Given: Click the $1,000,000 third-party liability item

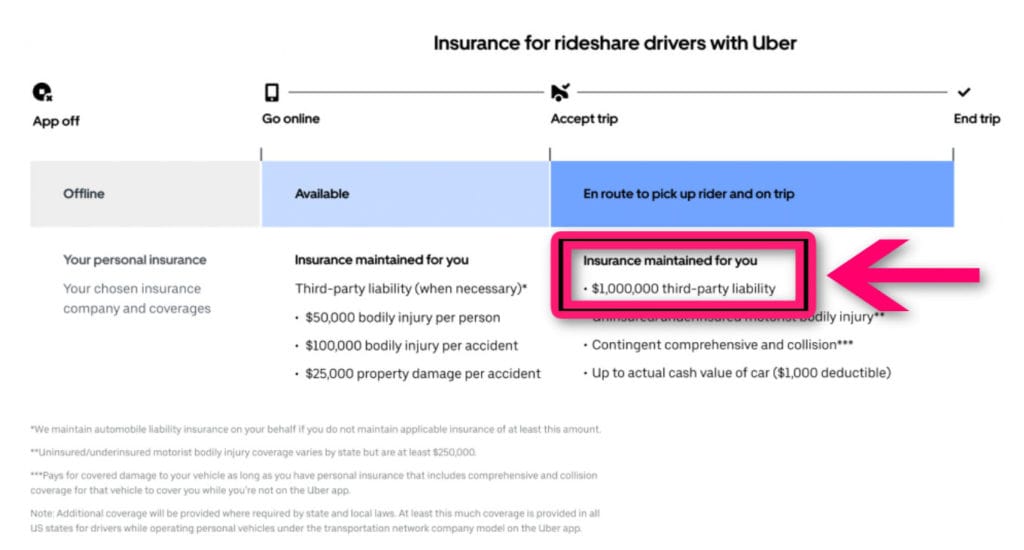Looking at the screenshot, I should 679,289.
